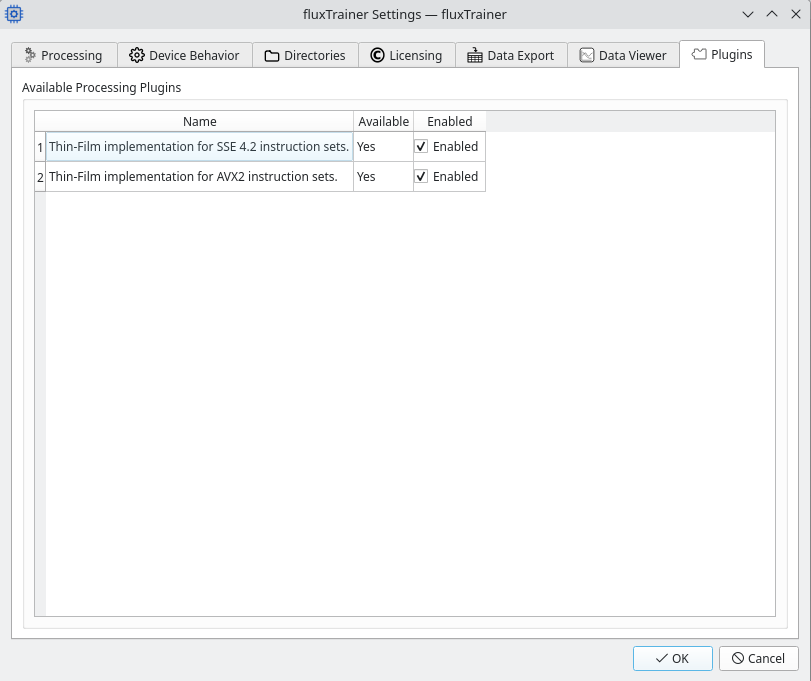Click the gears icon on Processing tab

pyautogui.click(x=30, y=55)
